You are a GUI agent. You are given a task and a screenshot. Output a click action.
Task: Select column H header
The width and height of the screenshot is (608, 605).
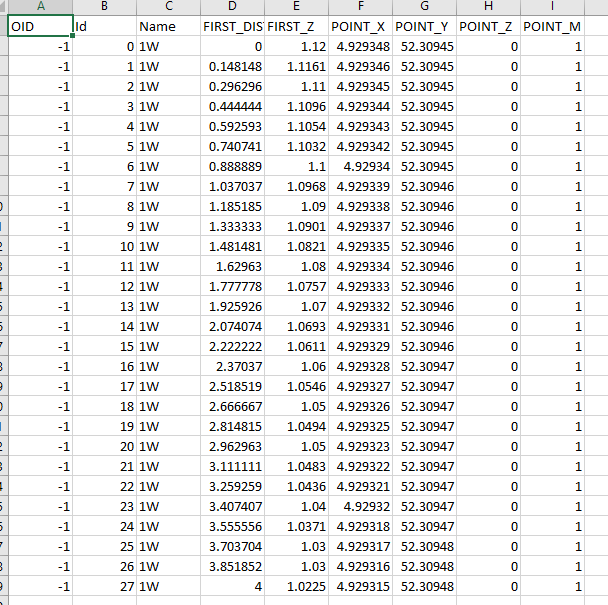pos(489,7)
